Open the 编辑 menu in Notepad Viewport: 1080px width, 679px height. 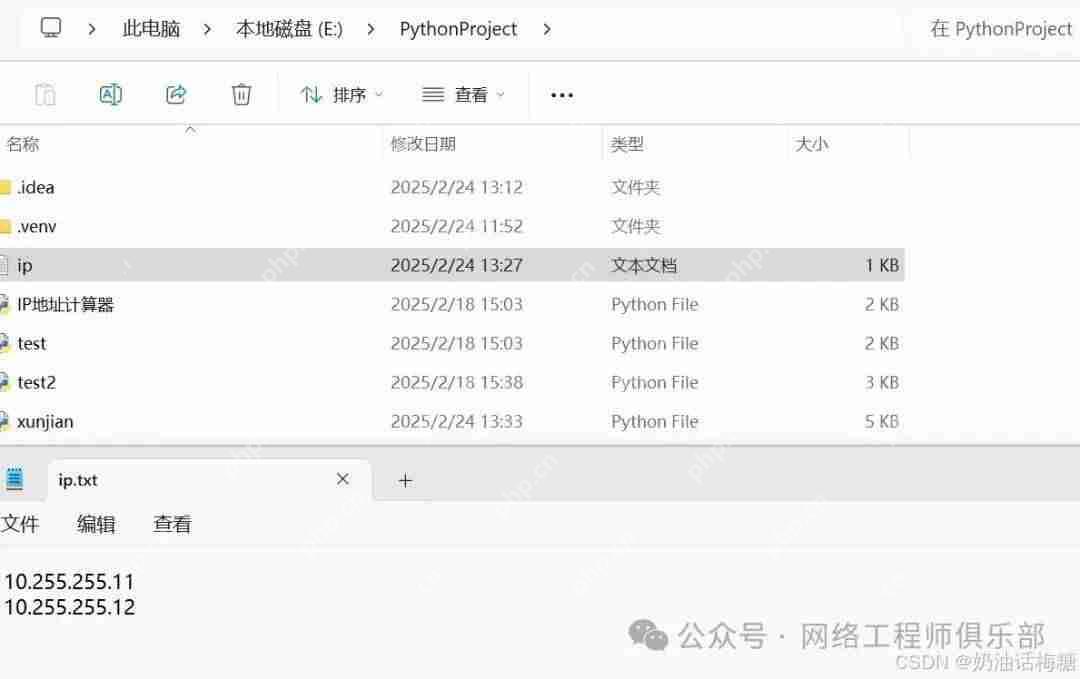[96, 524]
